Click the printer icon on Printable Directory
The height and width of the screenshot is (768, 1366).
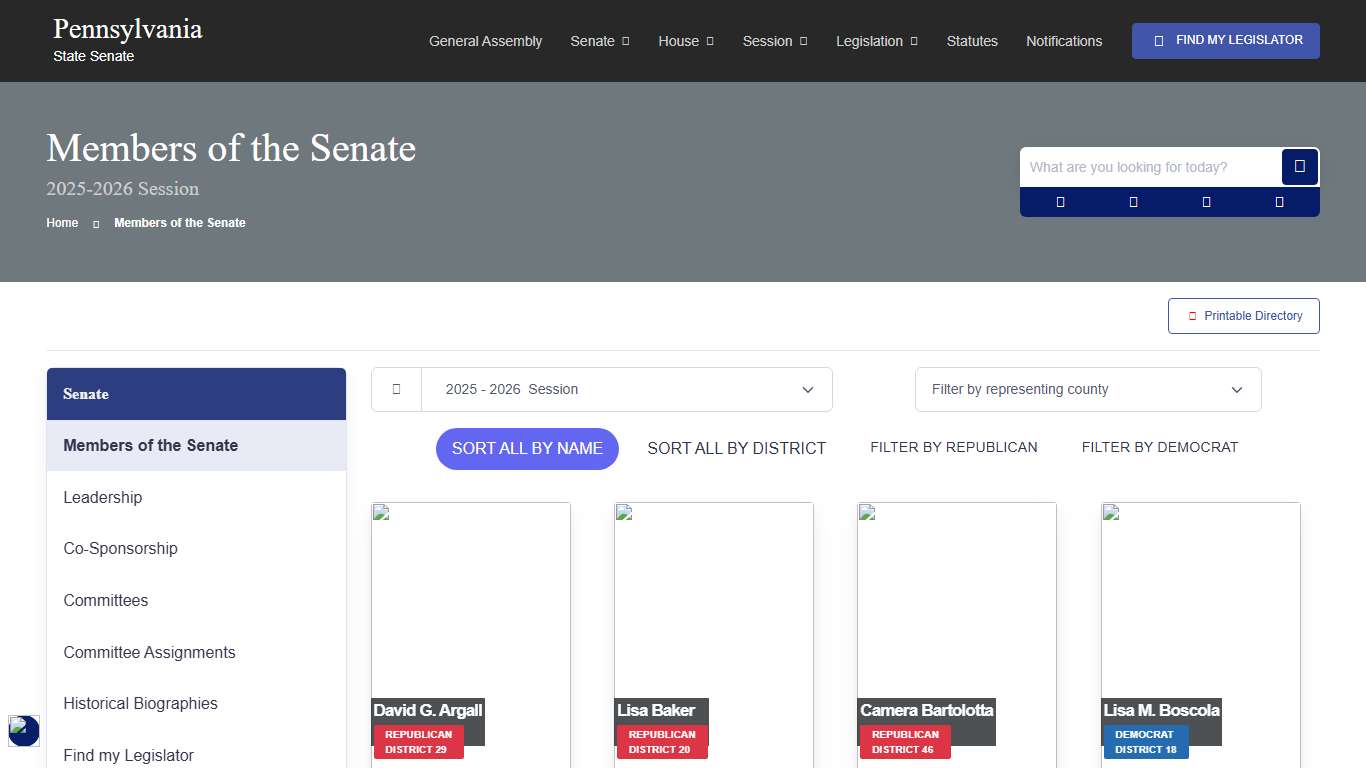(1191, 315)
